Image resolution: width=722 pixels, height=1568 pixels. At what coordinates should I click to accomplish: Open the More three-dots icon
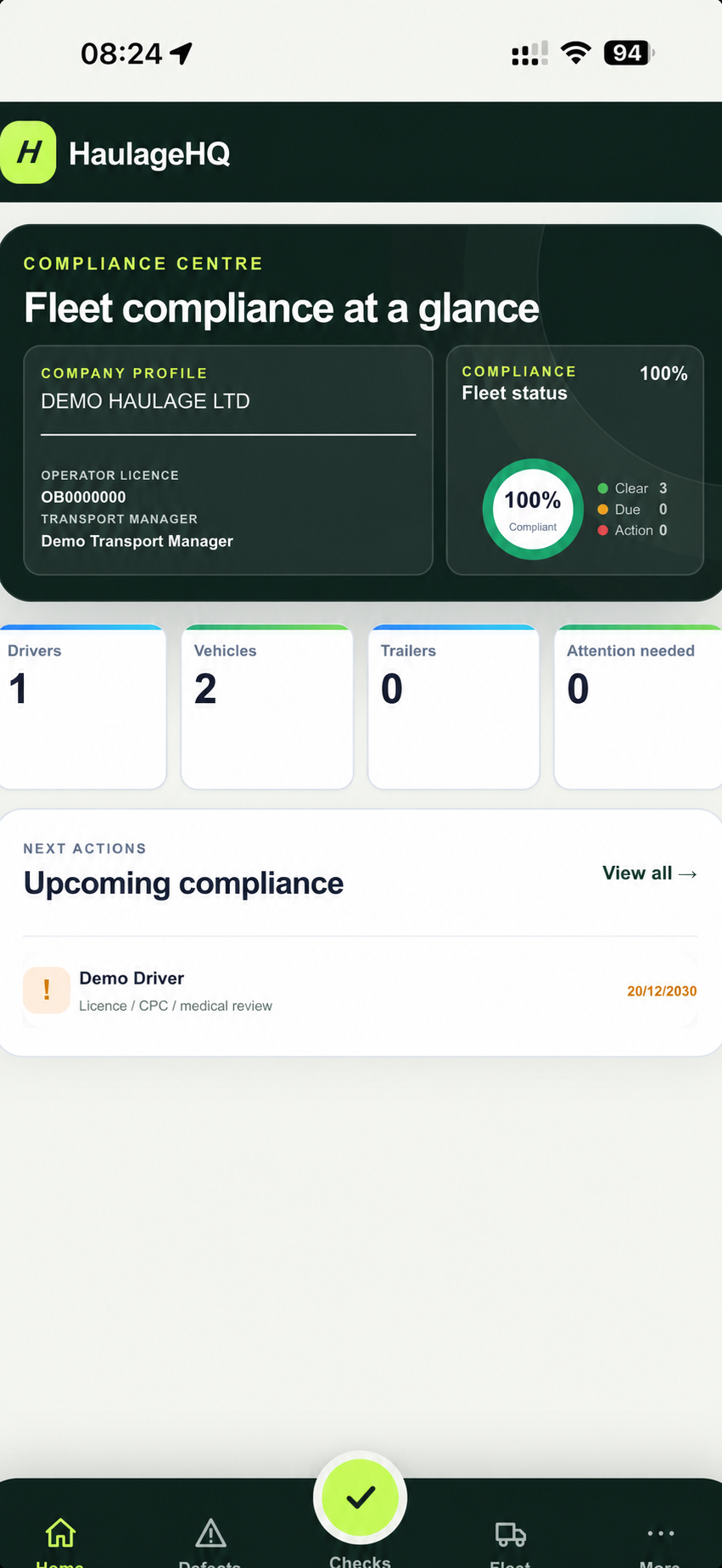(x=661, y=1532)
